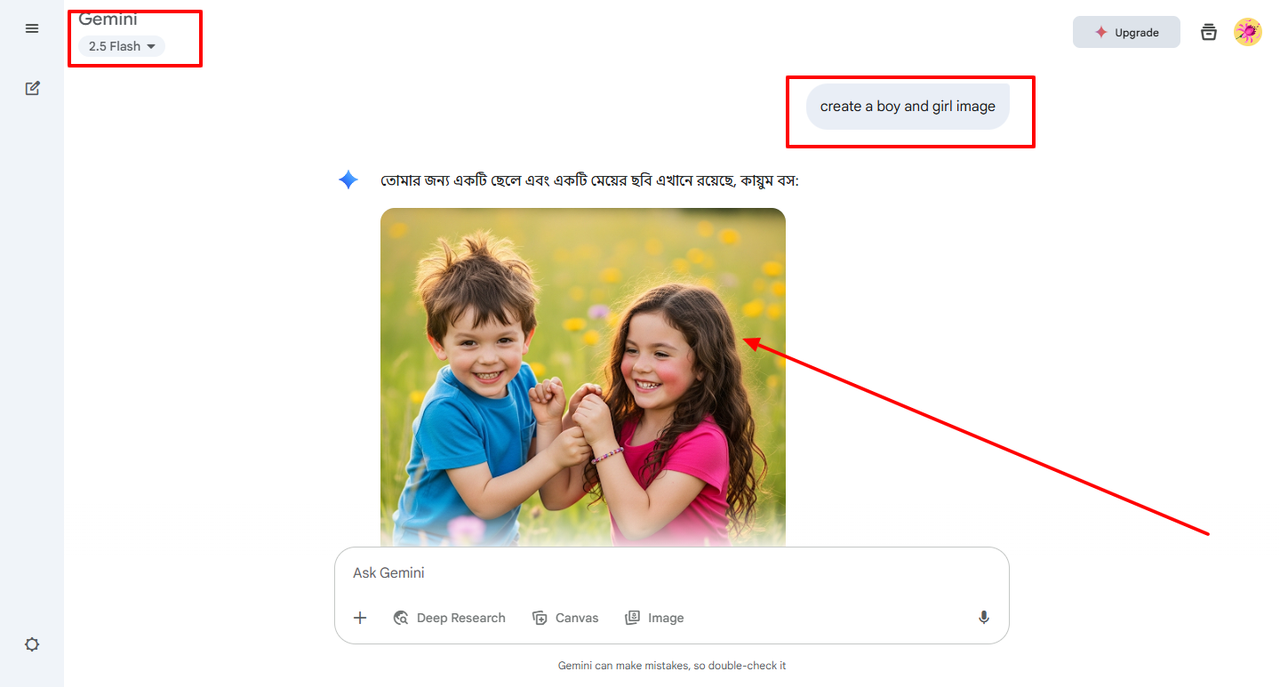Focus the Ask Gemini input field
Image resolution: width=1280 pixels, height=687 pixels.
pyautogui.click(x=670, y=573)
